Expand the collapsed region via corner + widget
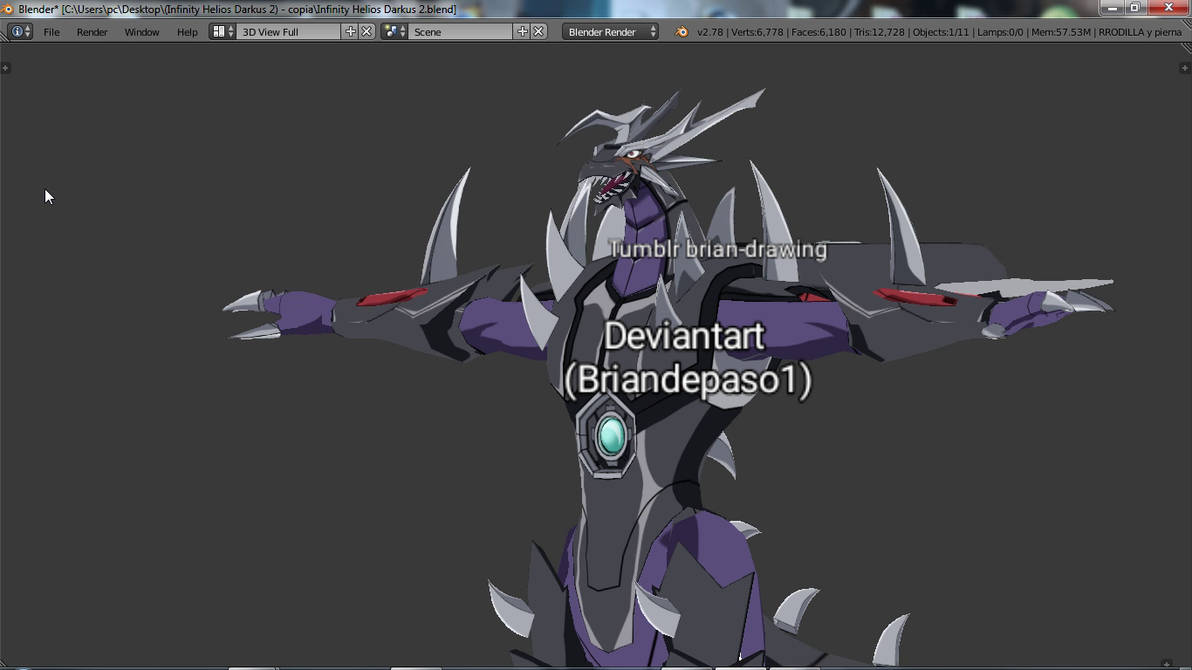 tap(7, 67)
